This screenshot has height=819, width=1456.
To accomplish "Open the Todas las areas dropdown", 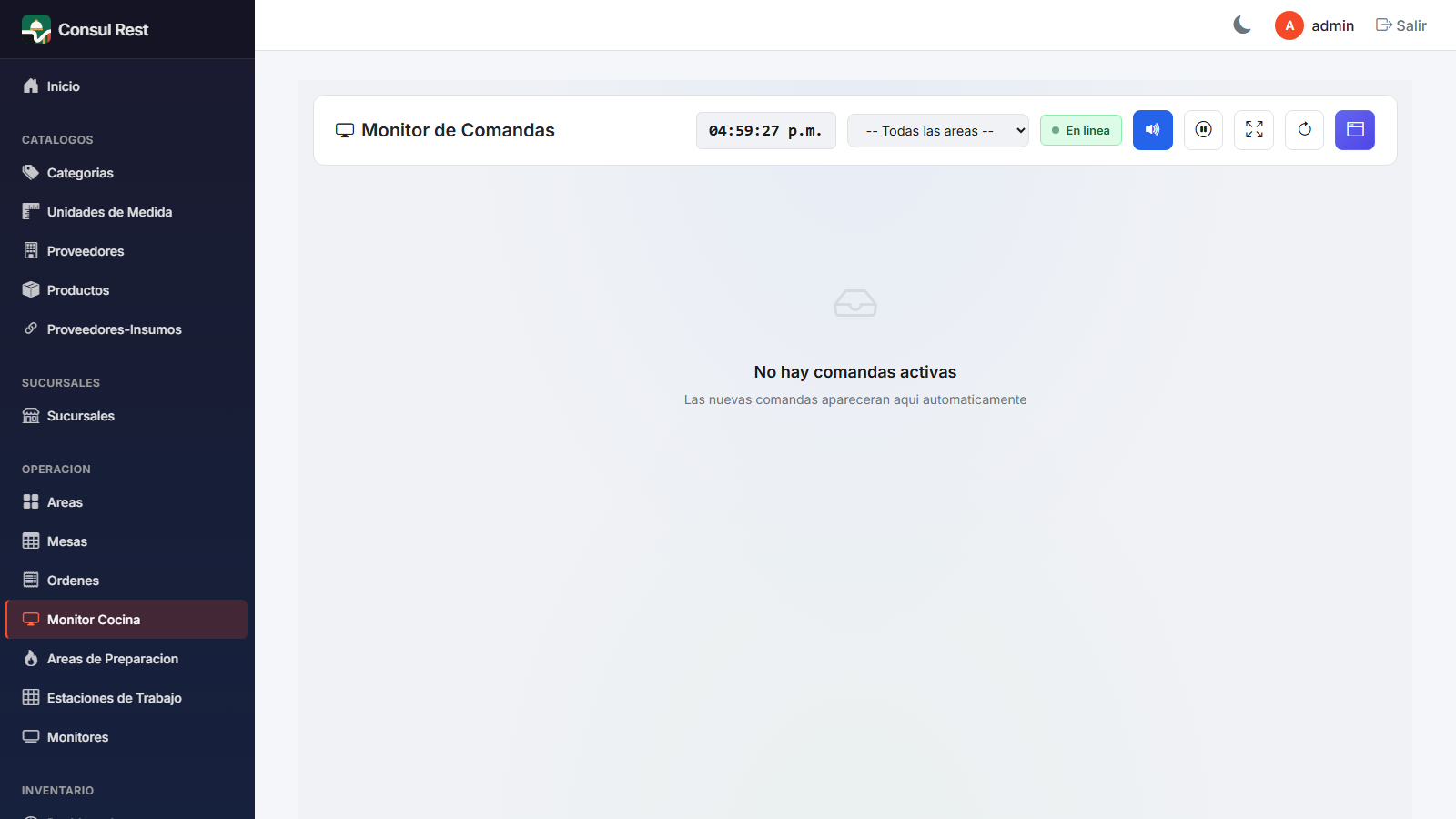I will click(x=938, y=131).
